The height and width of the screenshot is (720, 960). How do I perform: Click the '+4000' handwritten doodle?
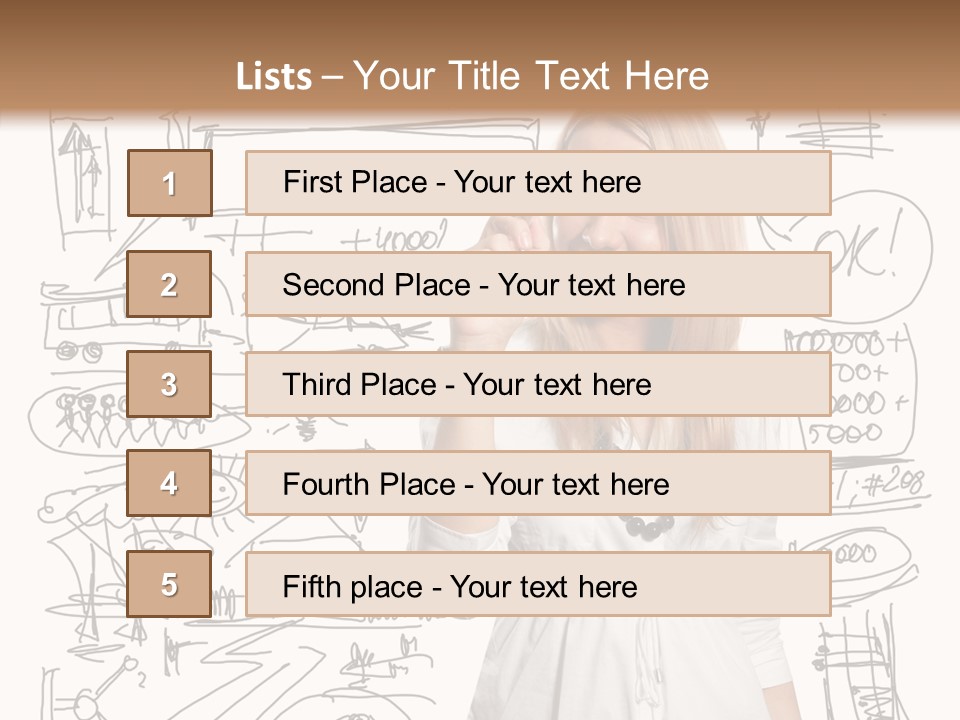[392, 240]
